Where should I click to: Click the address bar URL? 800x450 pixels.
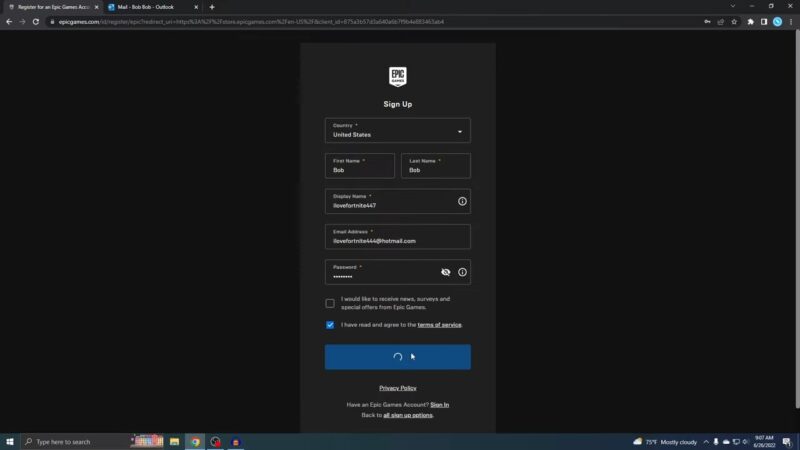point(251,22)
